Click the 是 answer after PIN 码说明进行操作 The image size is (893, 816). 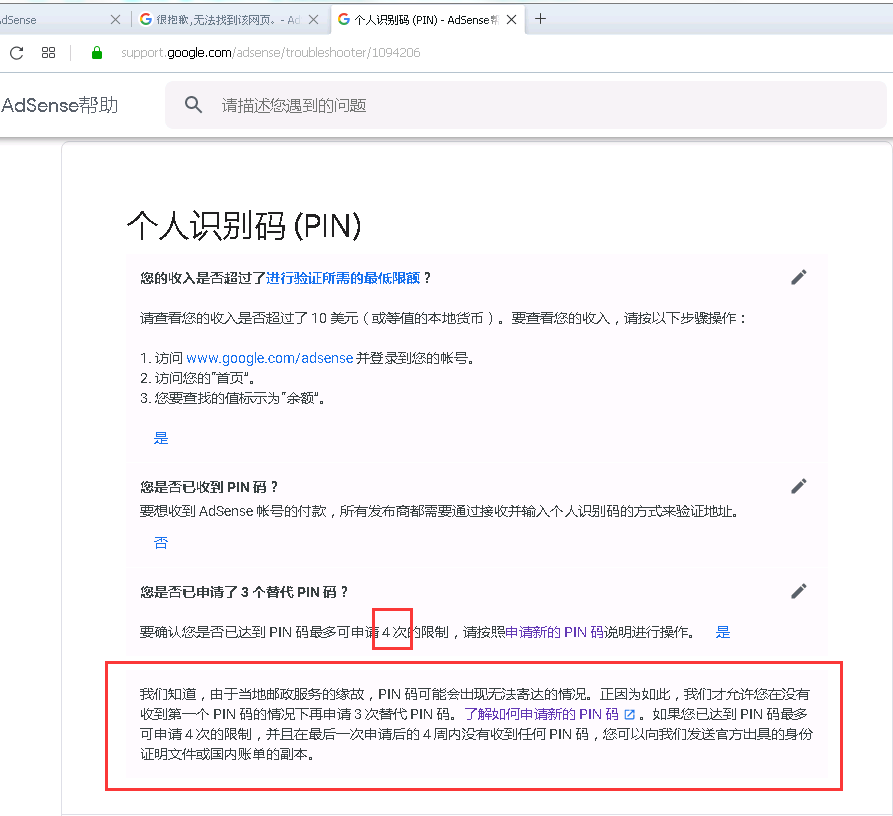723,633
